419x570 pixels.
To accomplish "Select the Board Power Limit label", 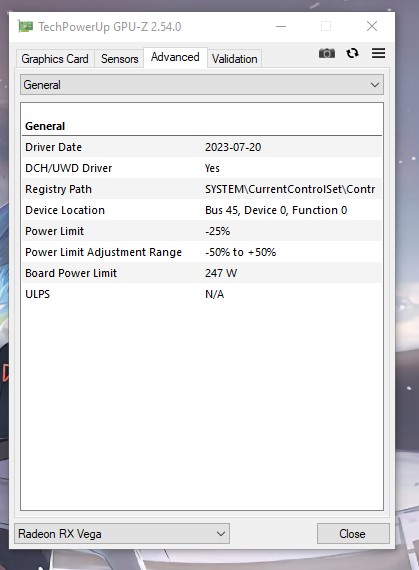I will coord(71,273).
